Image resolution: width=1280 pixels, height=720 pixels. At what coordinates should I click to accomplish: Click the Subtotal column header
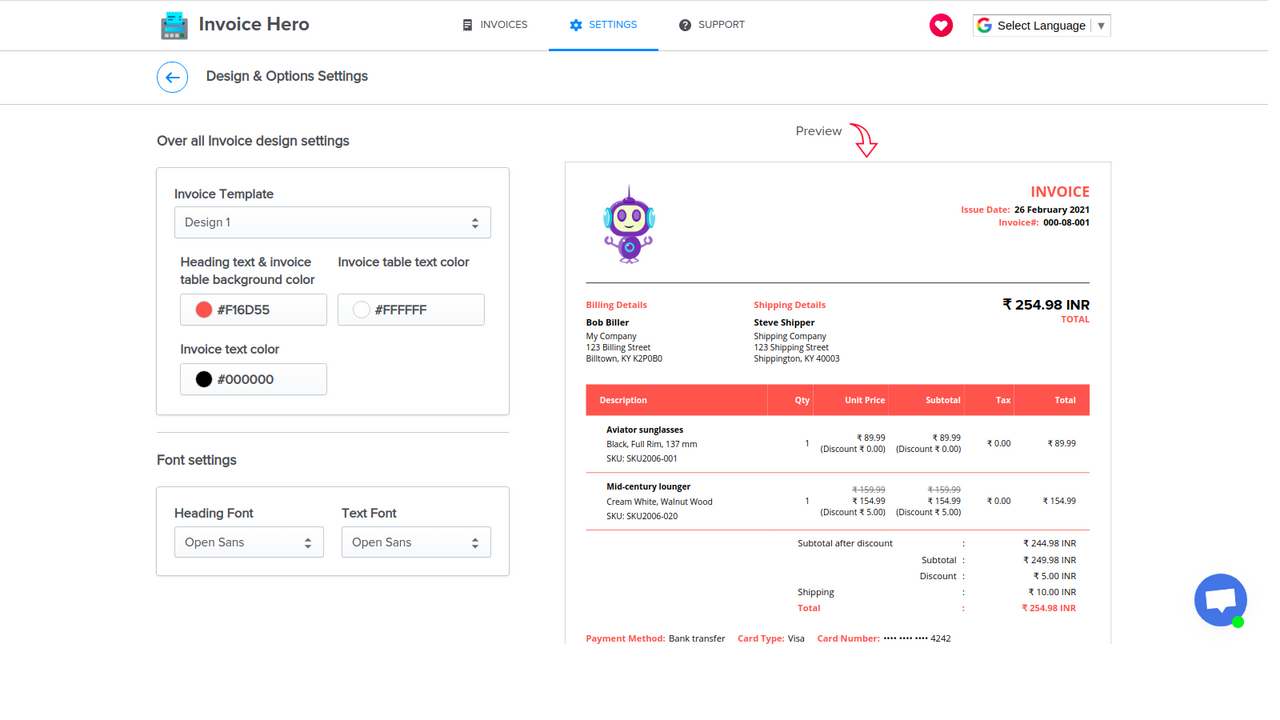point(943,400)
